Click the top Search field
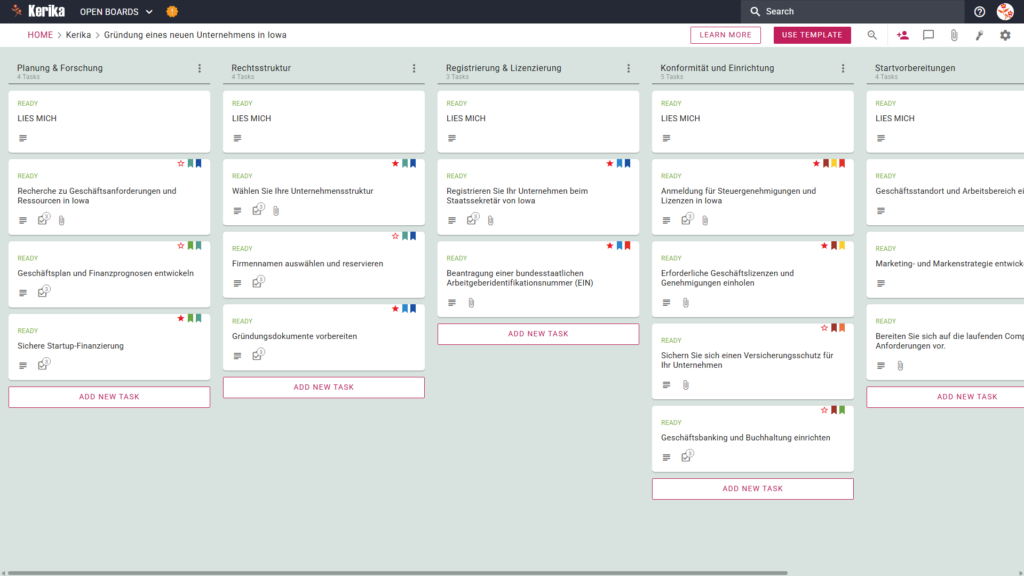Viewport: 1024px width, 576px height. point(852,11)
